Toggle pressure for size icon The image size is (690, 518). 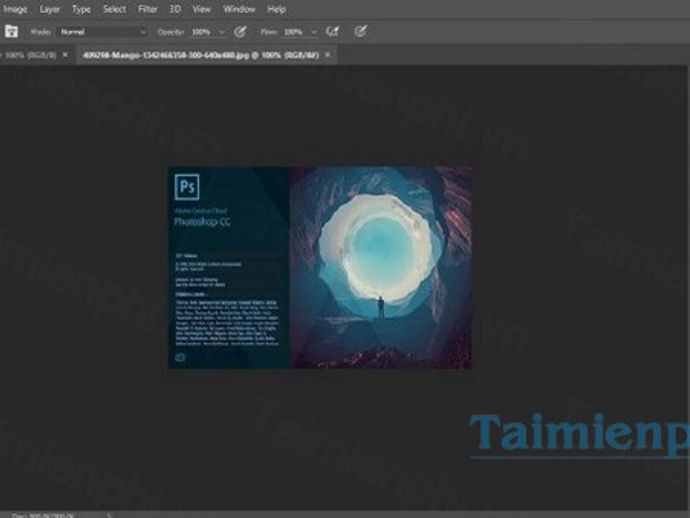click(x=360, y=31)
